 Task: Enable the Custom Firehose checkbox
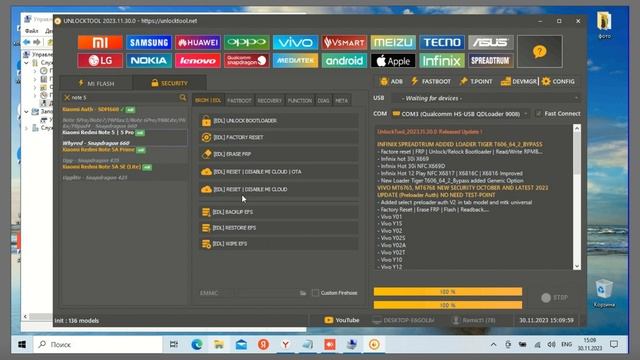(x=315, y=293)
